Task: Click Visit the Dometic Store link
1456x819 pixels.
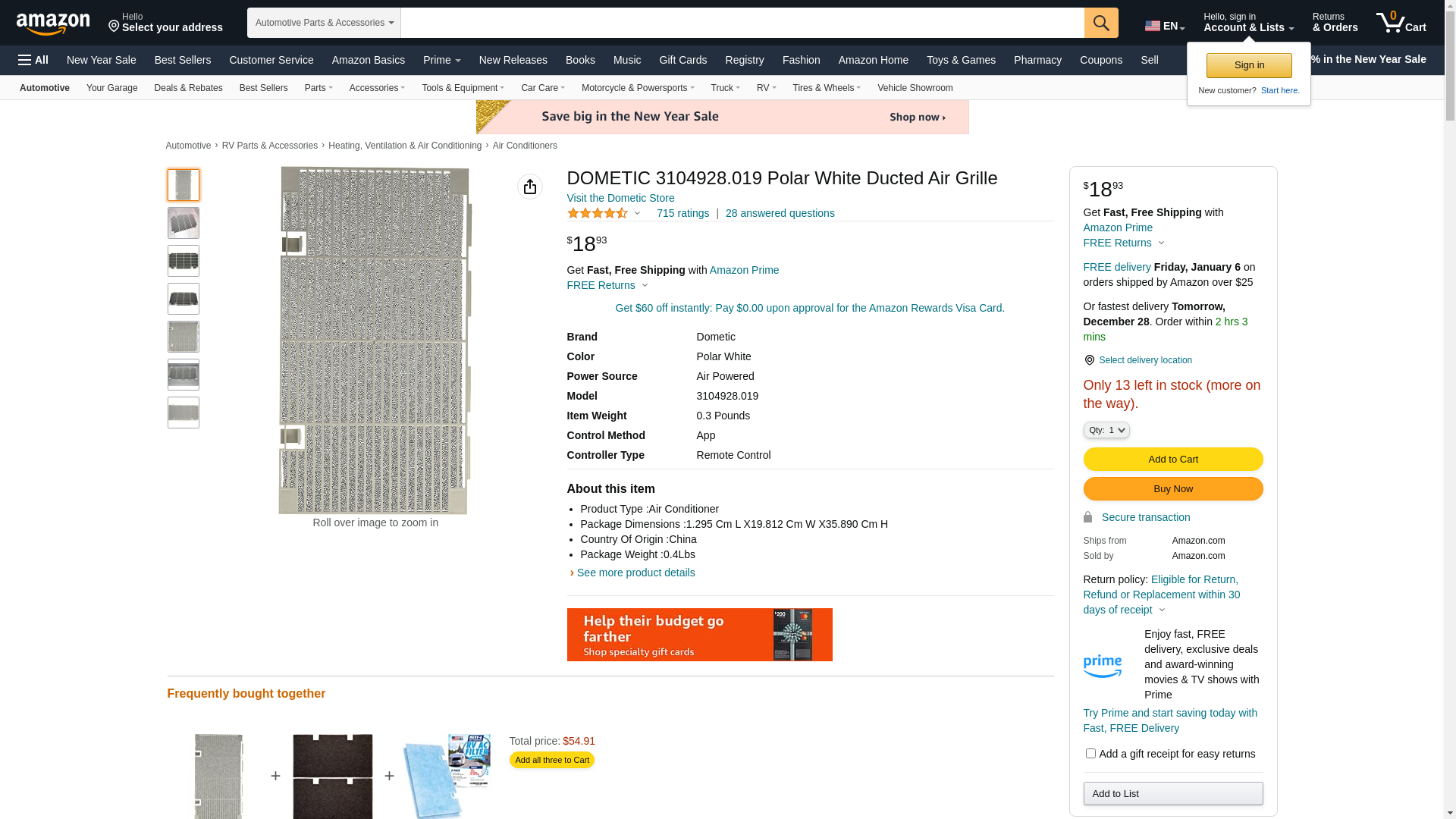Action: coord(620,198)
